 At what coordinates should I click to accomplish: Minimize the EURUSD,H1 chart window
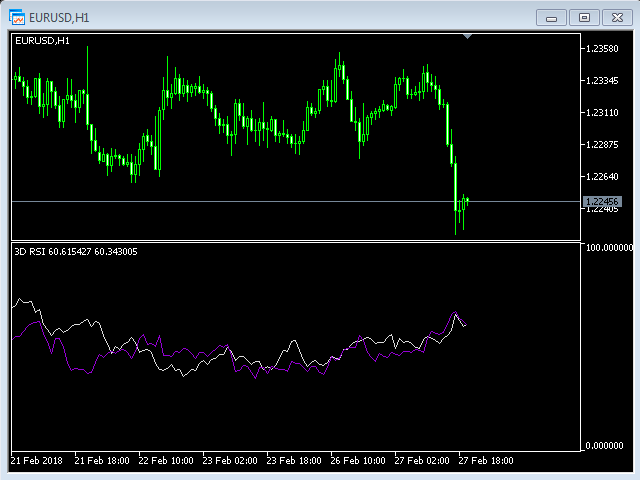[551, 18]
